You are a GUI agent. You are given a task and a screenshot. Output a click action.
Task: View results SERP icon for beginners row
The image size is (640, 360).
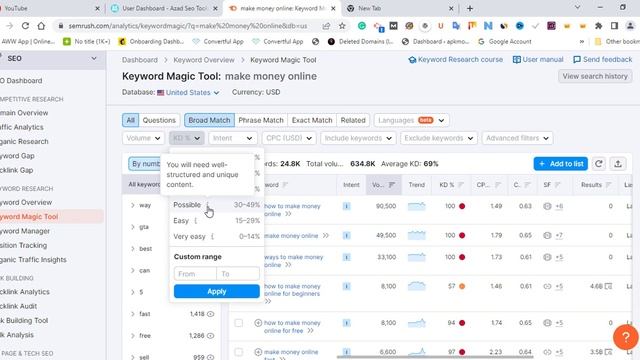point(608,286)
